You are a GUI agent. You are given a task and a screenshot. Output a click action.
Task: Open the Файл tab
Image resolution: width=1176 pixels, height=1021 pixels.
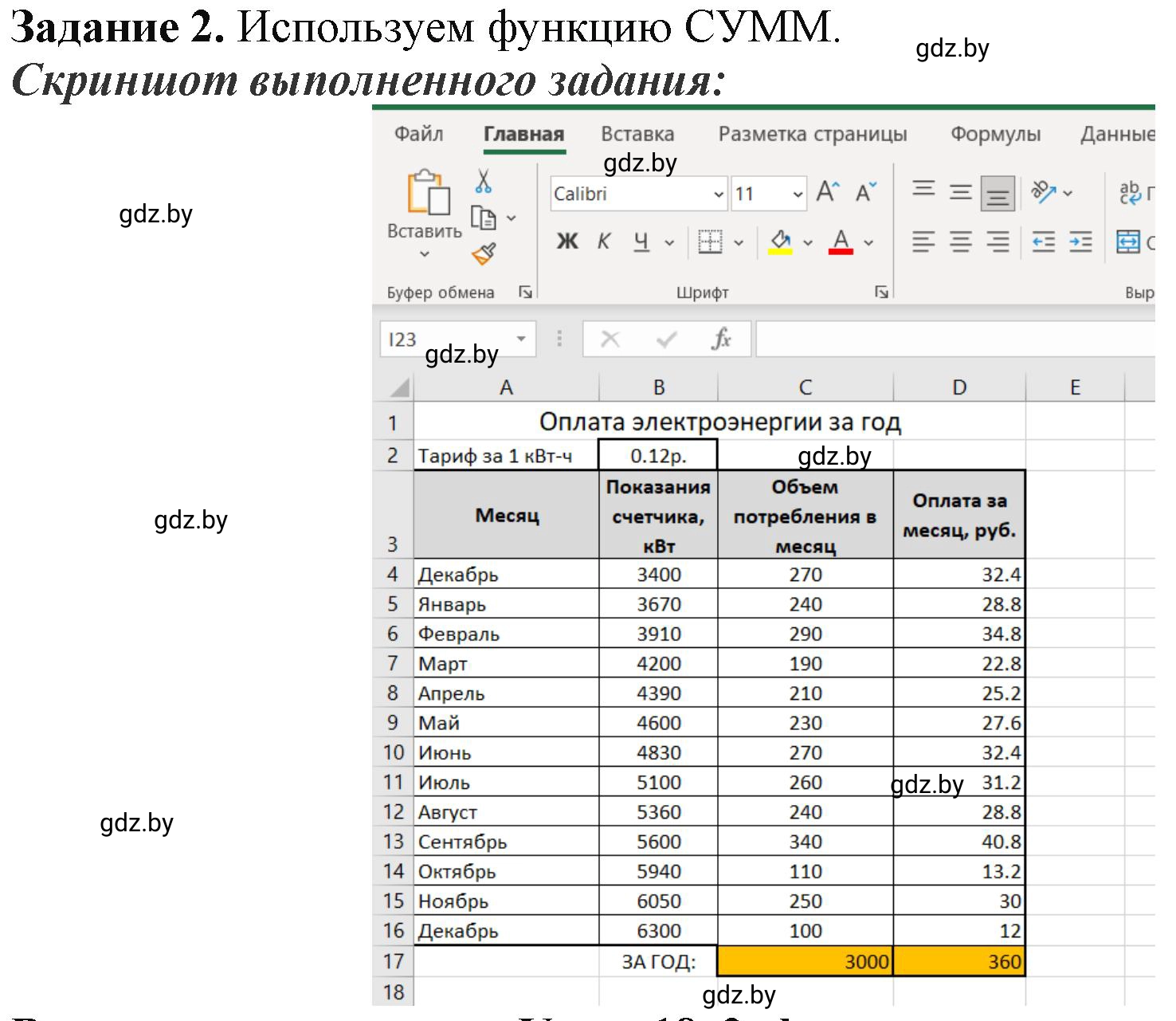pyautogui.click(x=419, y=134)
